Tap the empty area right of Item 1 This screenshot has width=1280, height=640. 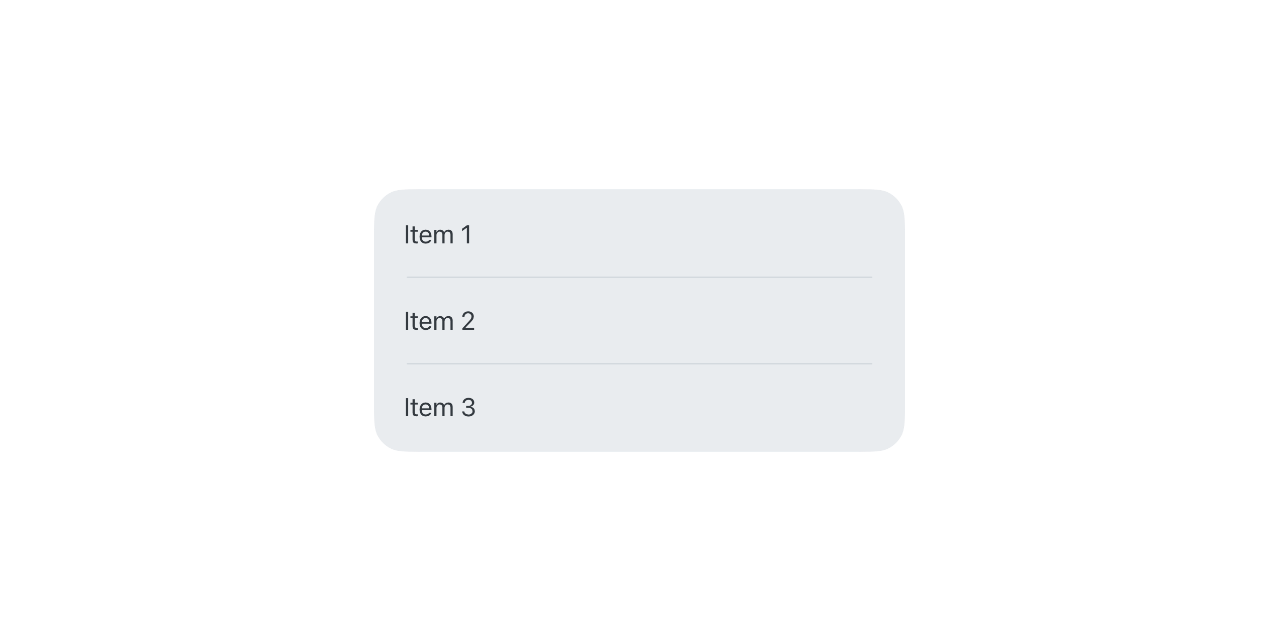click(x=688, y=234)
